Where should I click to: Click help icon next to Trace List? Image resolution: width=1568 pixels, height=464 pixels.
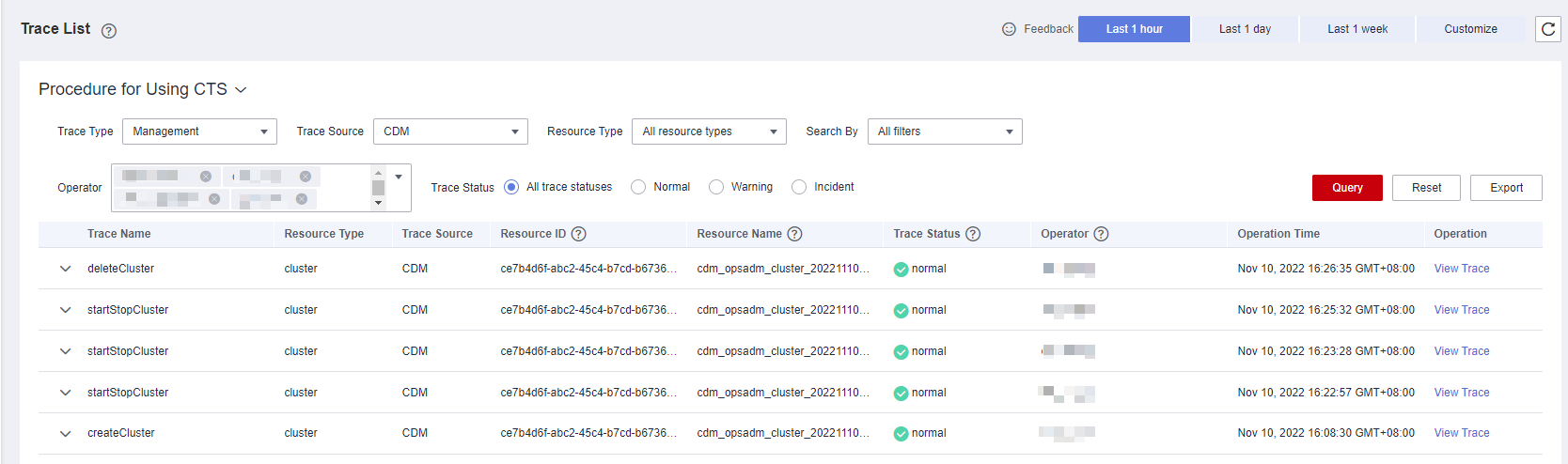point(109,31)
